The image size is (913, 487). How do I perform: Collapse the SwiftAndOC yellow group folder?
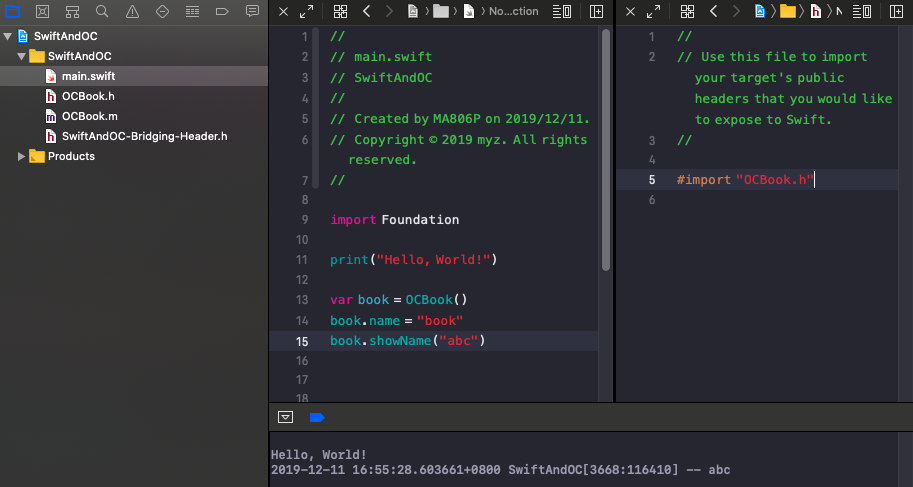(22, 56)
